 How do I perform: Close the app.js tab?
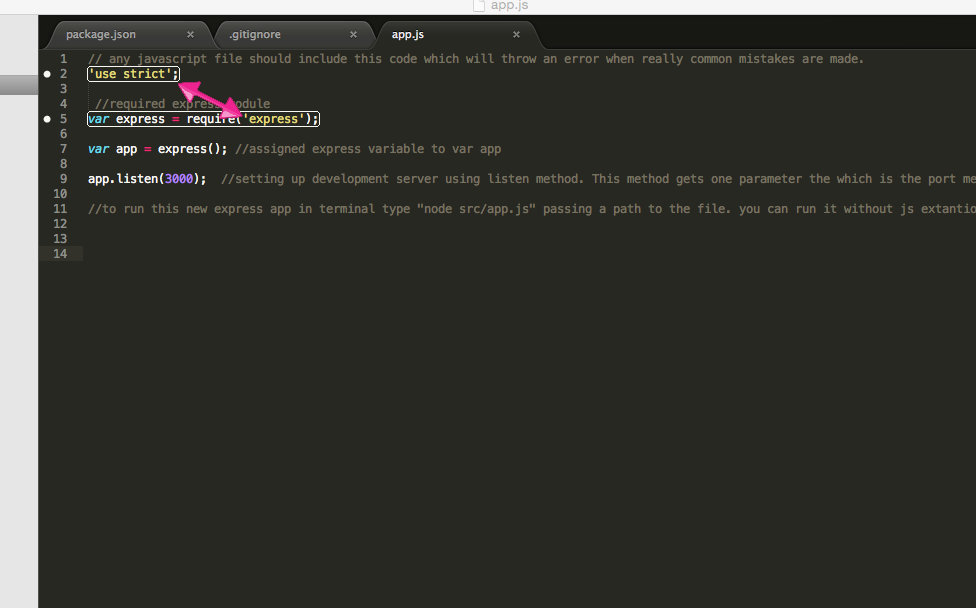(516, 34)
